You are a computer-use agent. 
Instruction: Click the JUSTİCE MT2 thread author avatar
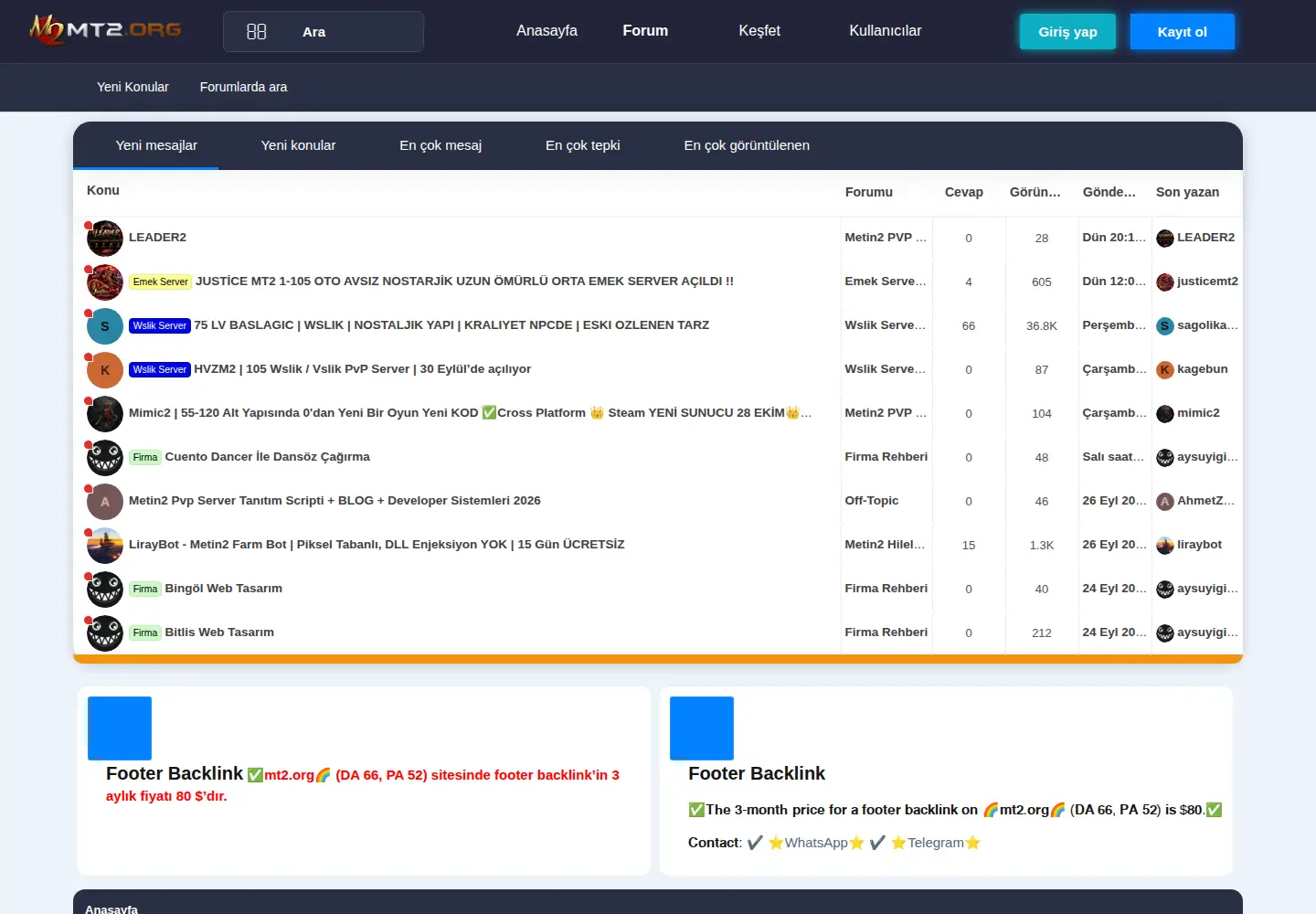[105, 282]
